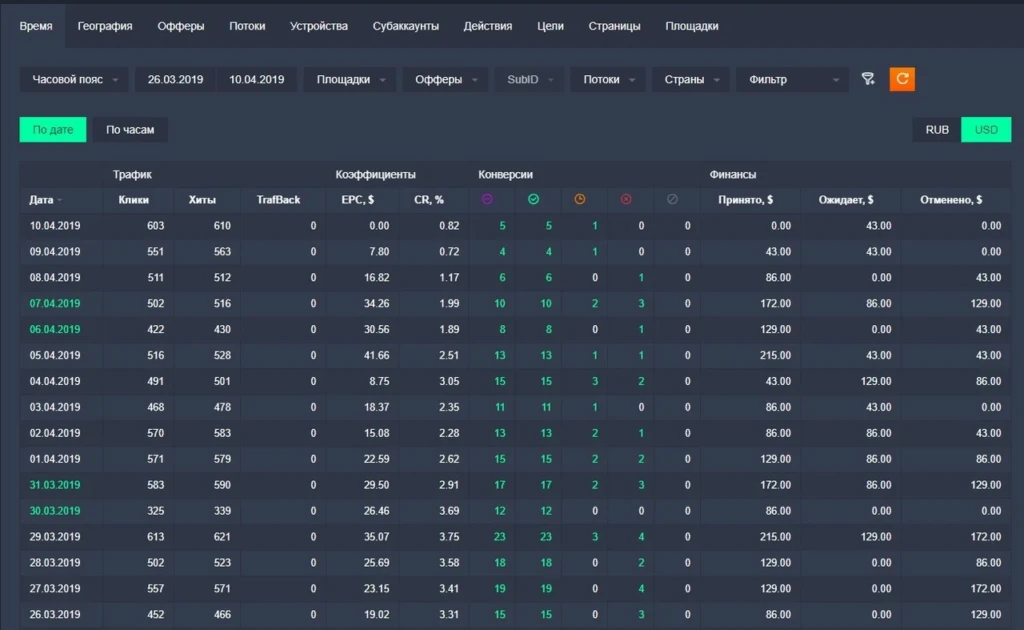Click the date 10.04.2019 in table
Screen dimensions: 1024x630
pos(55,226)
